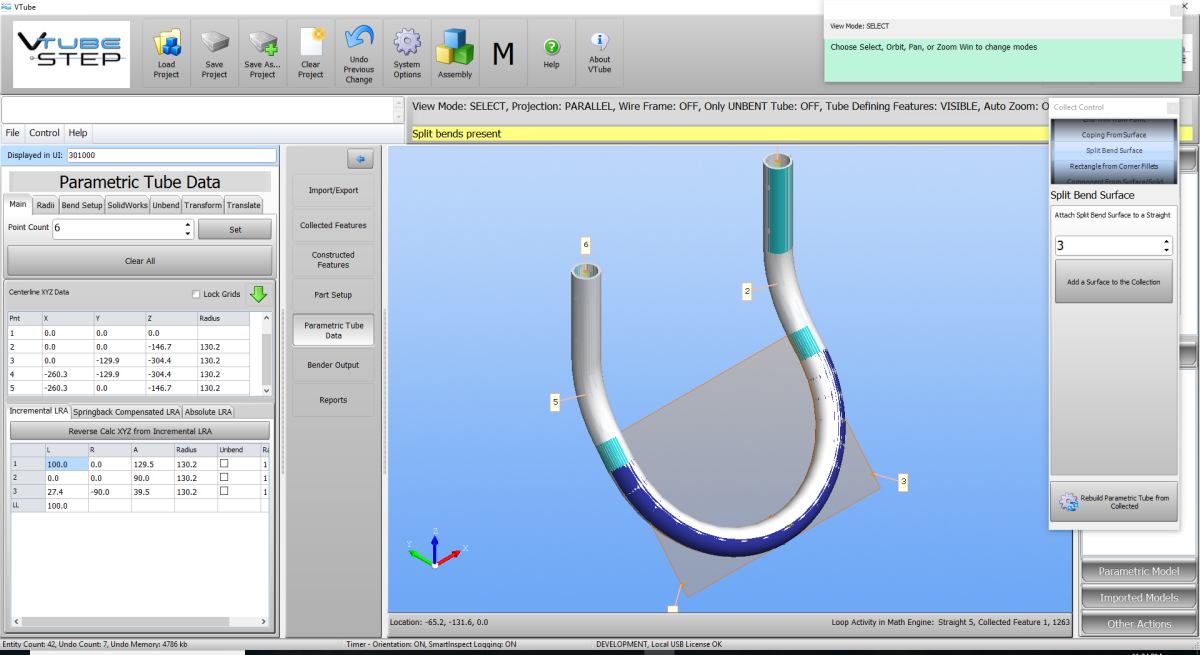Switch to the Bend Setup tab
Image resolution: width=1200 pixels, height=655 pixels.
tap(81, 205)
